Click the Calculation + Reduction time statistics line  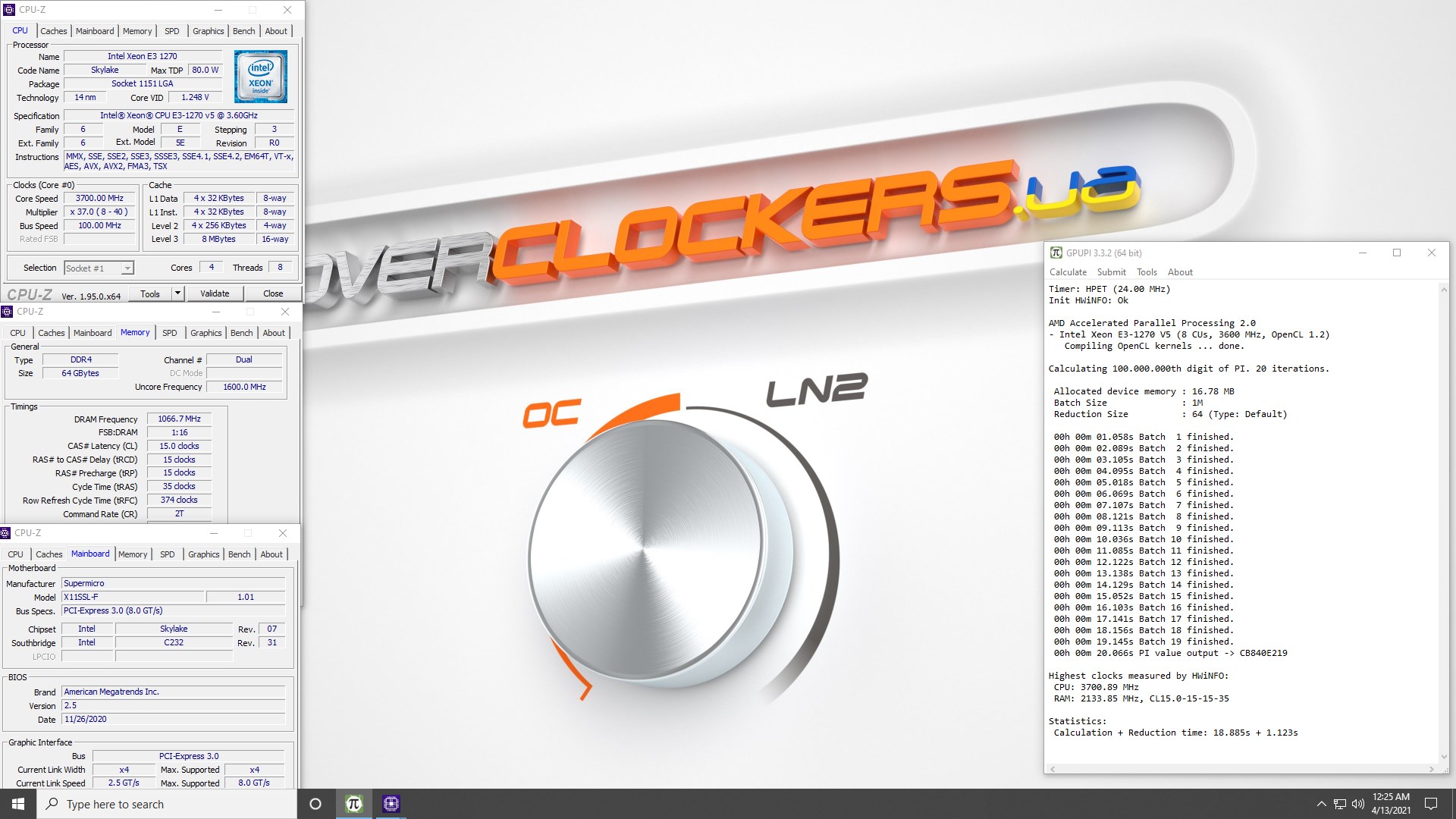coord(1175,733)
